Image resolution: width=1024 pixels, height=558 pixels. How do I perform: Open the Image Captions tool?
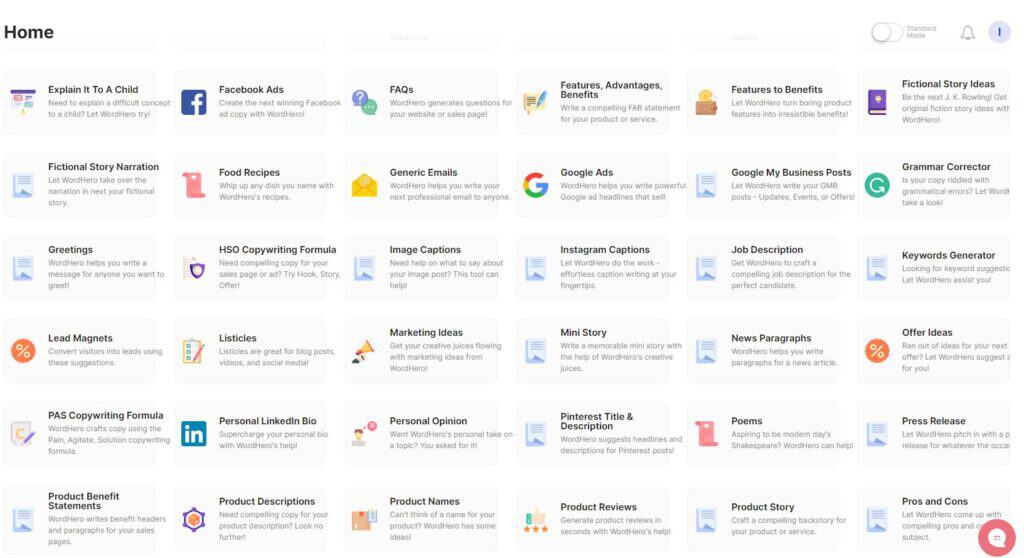[x=421, y=268]
